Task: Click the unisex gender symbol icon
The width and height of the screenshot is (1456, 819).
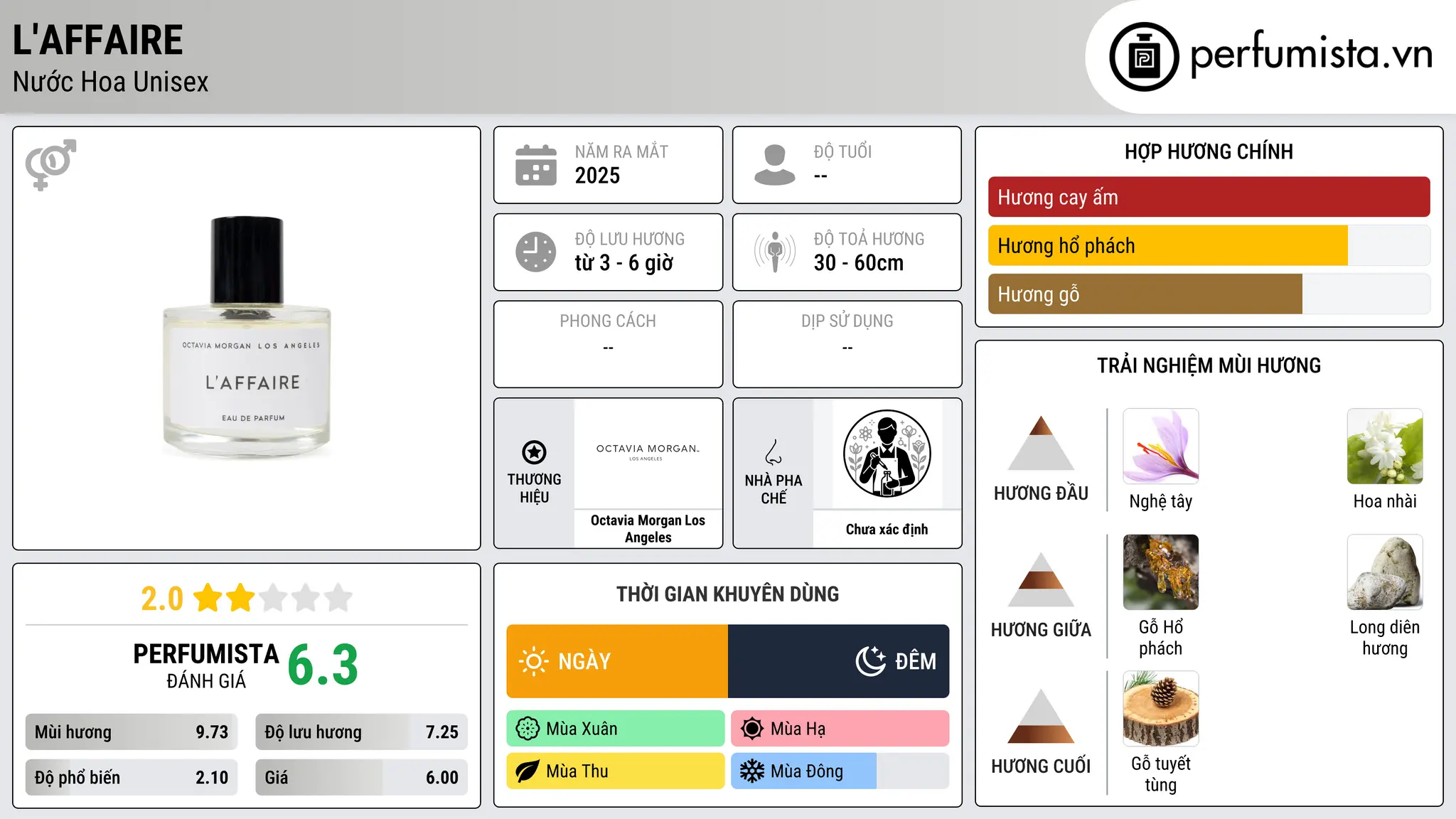Action: tap(50, 164)
